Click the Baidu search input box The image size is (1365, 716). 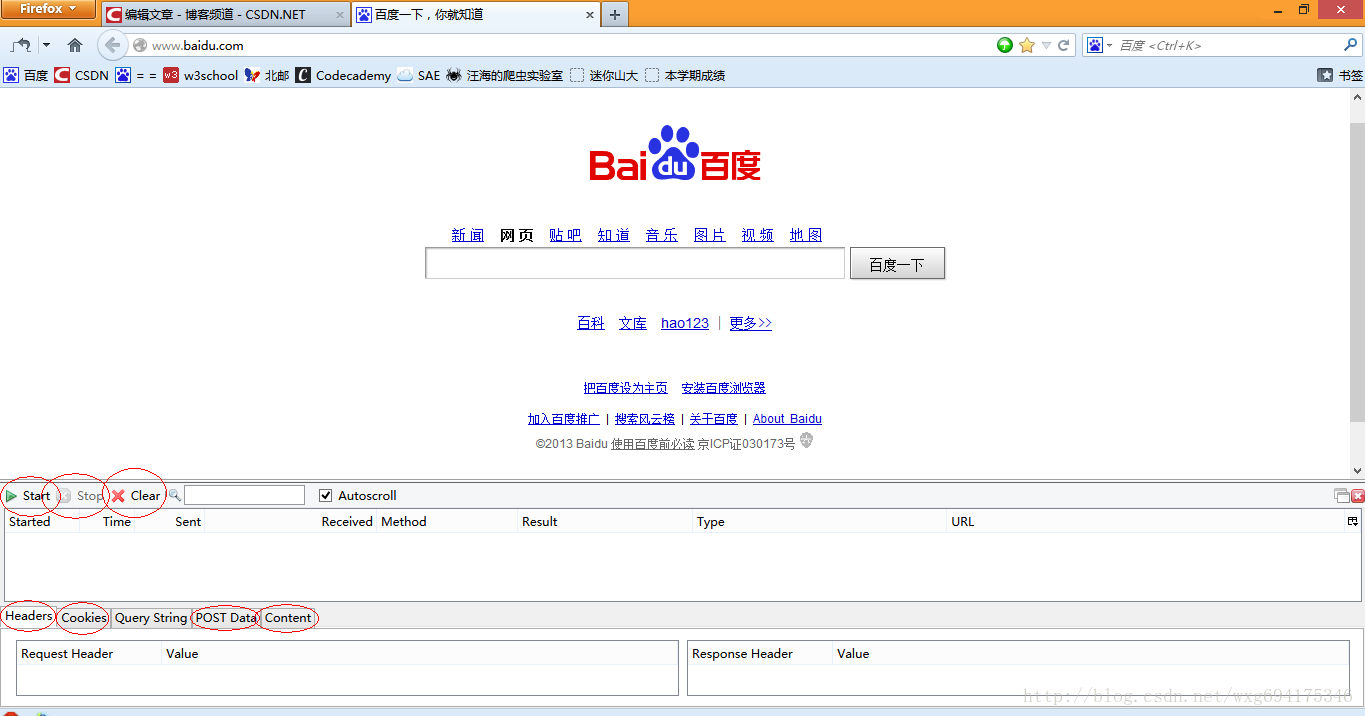click(x=635, y=264)
